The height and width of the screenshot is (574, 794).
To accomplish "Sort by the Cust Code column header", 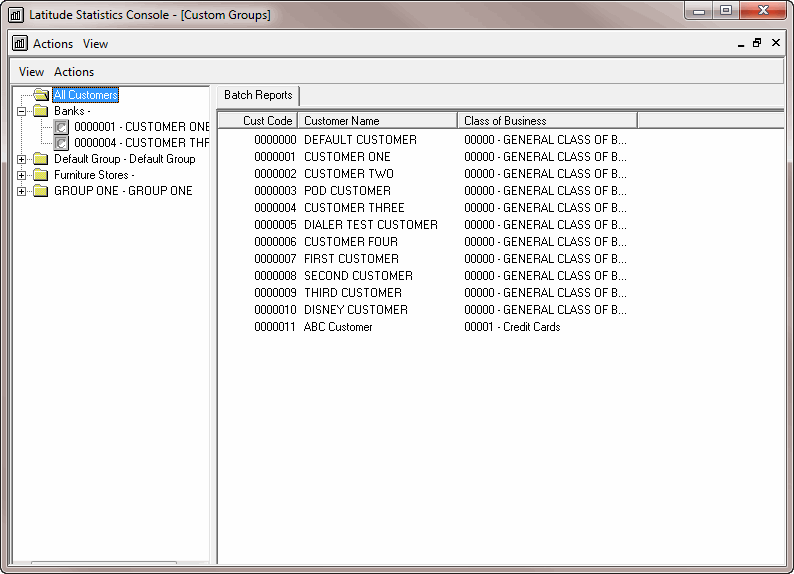I will click(258, 120).
